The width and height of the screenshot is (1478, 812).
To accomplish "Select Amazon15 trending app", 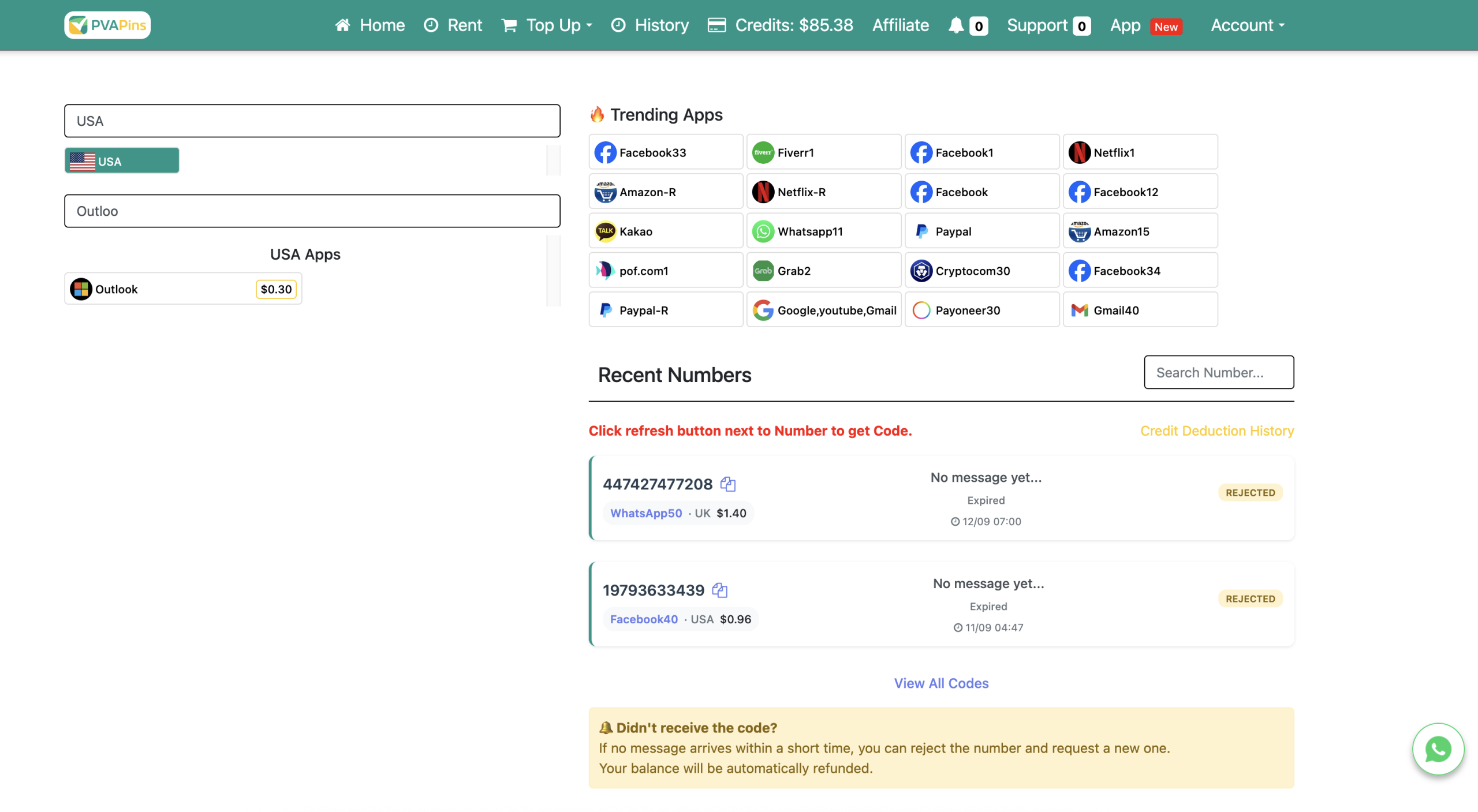I will click(x=1140, y=231).
